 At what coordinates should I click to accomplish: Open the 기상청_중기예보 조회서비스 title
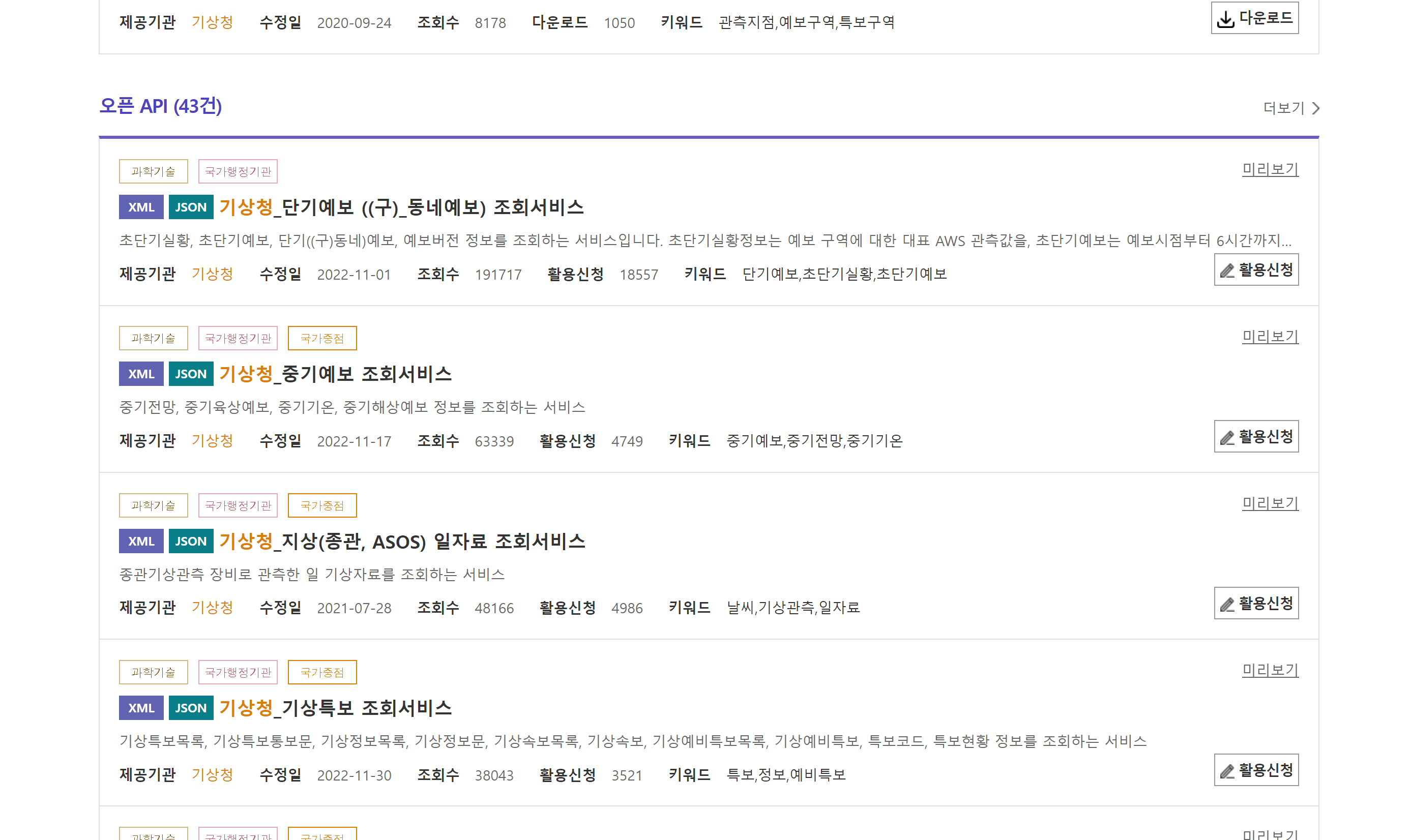coord(335,374)
